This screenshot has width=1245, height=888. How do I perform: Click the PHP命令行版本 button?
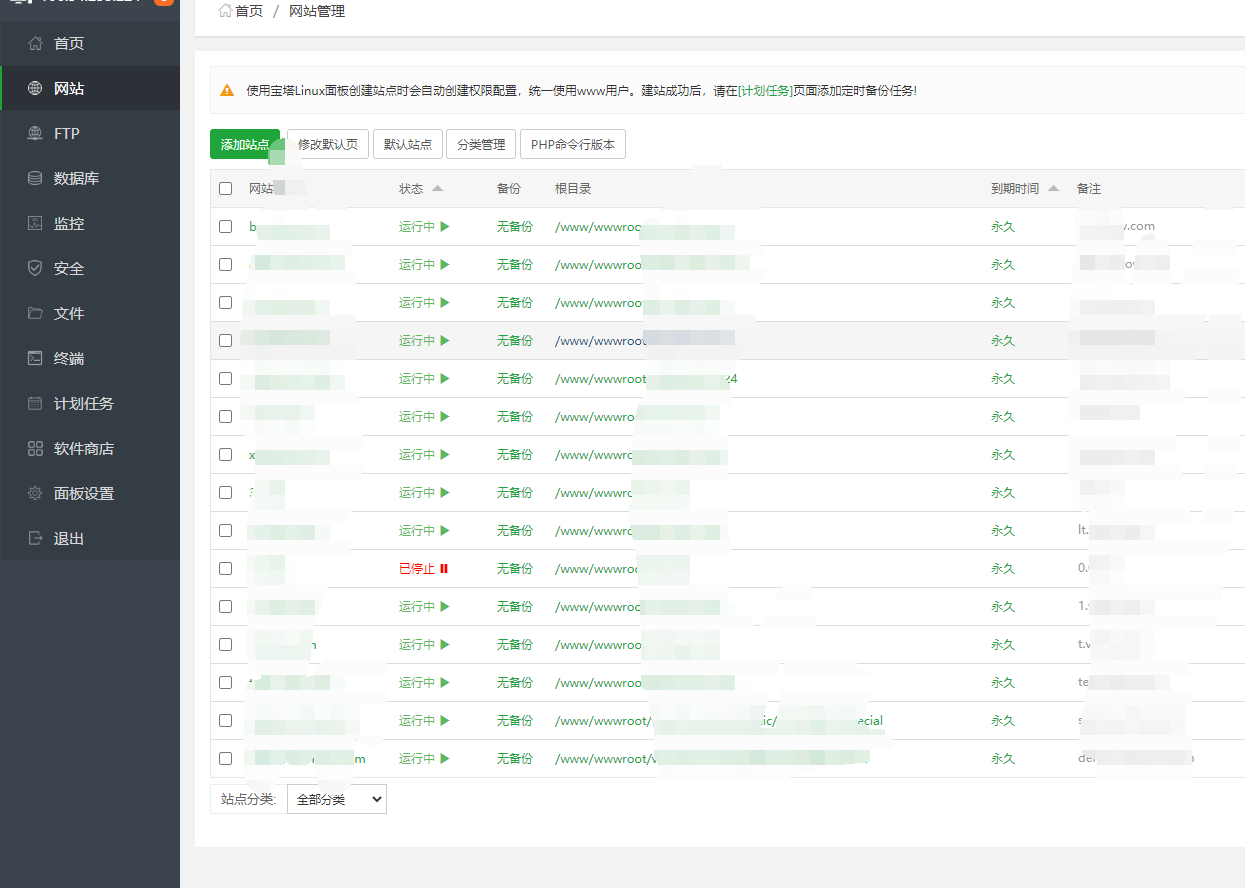click(572, 144)
